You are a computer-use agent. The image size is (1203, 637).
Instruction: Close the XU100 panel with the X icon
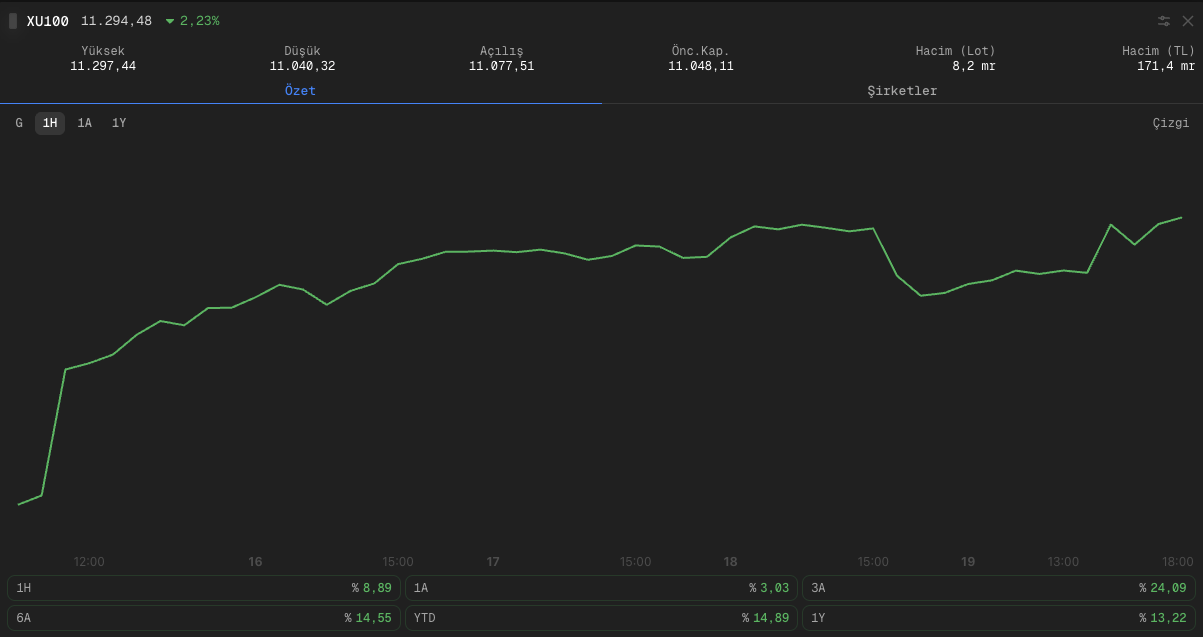click(x=1188, y=21)
